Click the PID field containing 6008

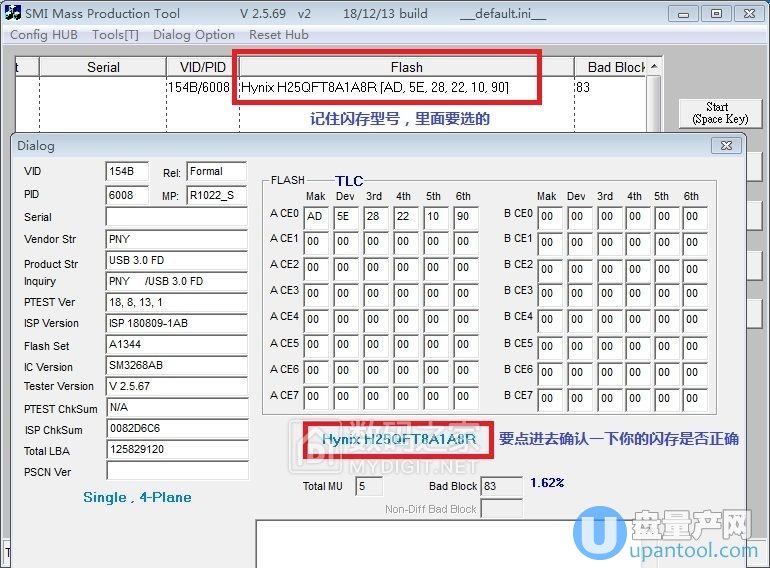pyautogui.click(x=127, y=194)
